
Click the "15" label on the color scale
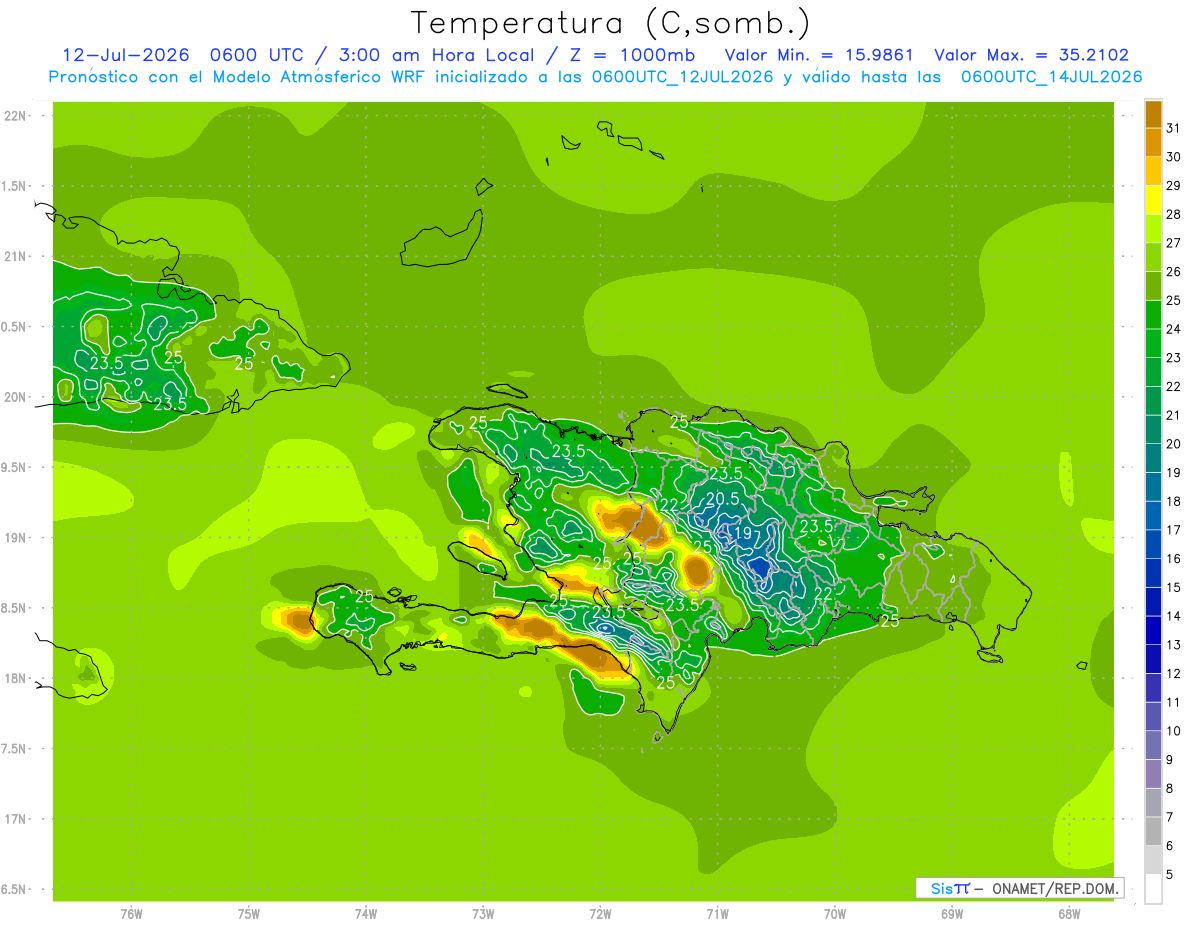point(1174,587)
